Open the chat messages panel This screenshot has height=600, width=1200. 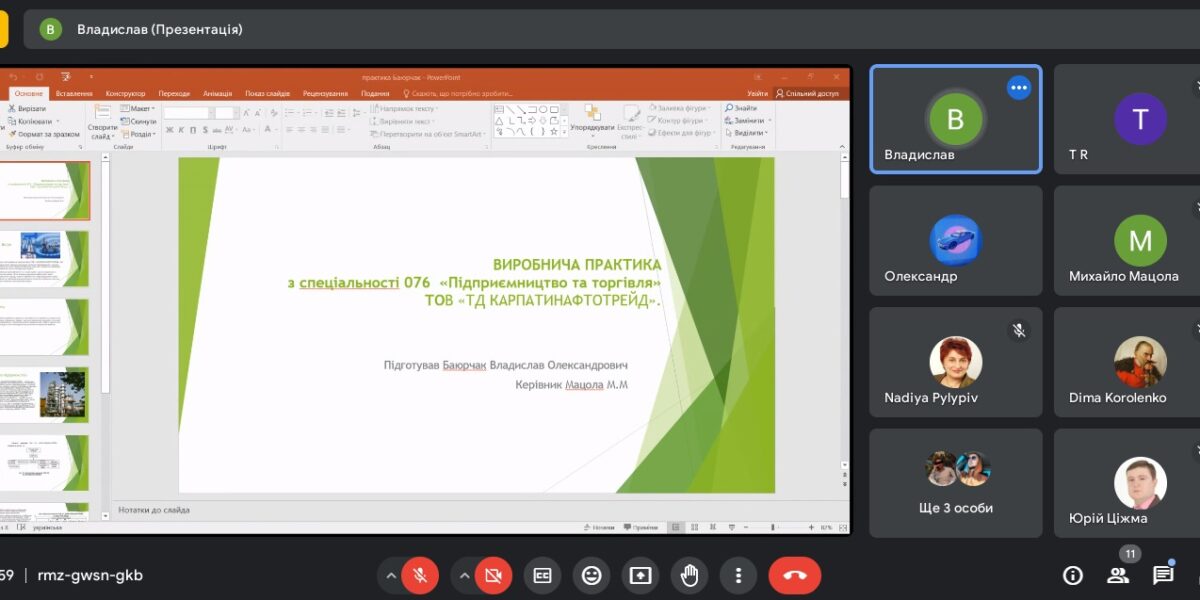[1163, 575]
